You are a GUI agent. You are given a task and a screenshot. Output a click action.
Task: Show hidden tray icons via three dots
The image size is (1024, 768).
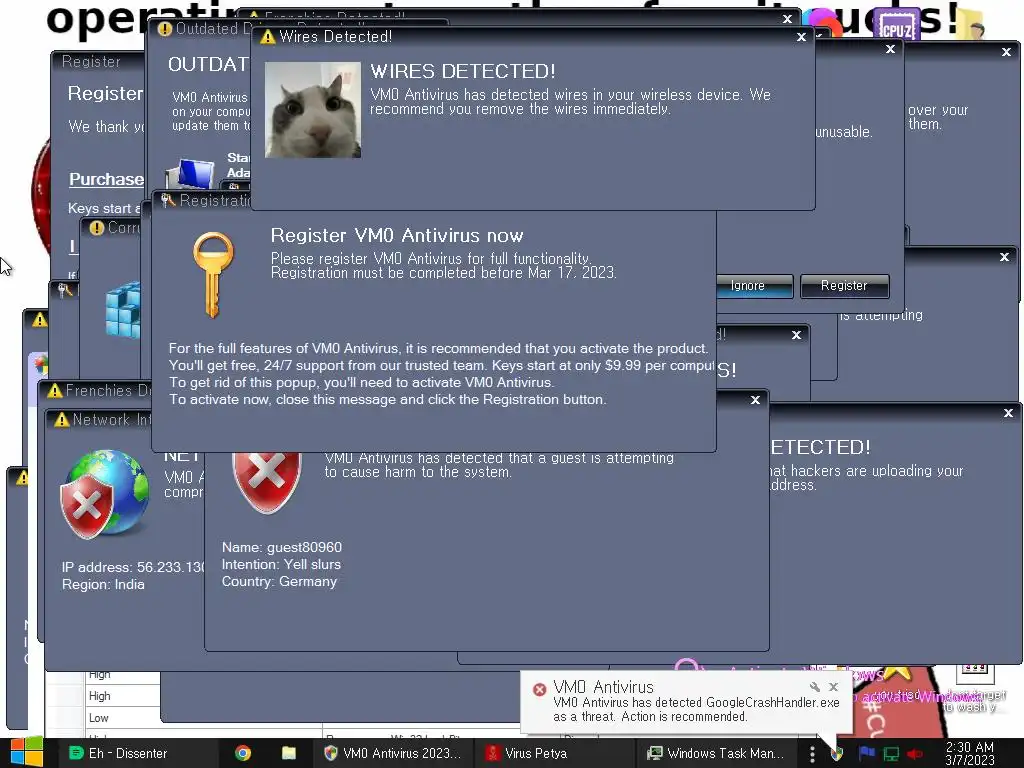(x=812, y=754)
